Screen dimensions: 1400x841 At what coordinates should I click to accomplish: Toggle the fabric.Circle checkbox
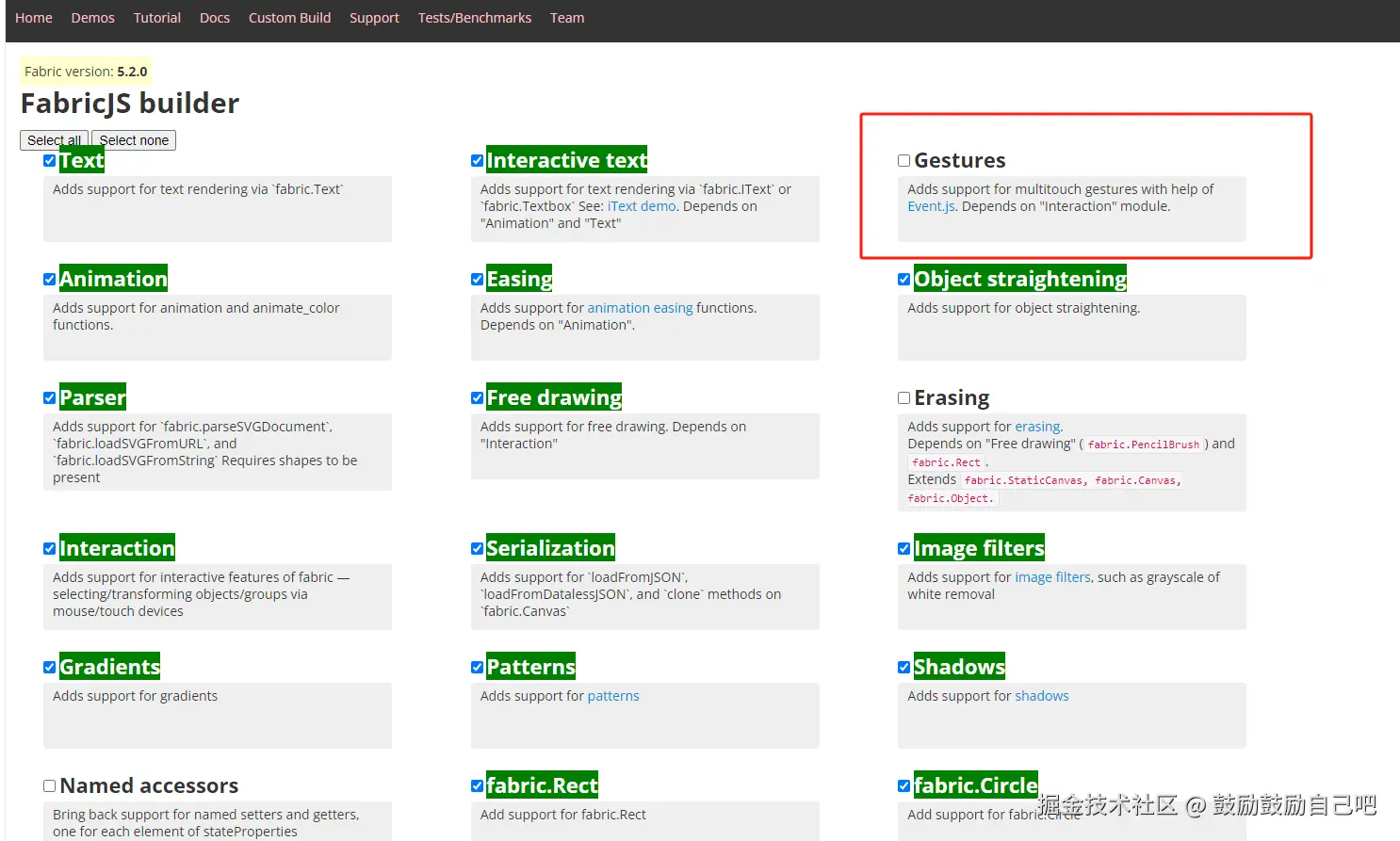903,786
